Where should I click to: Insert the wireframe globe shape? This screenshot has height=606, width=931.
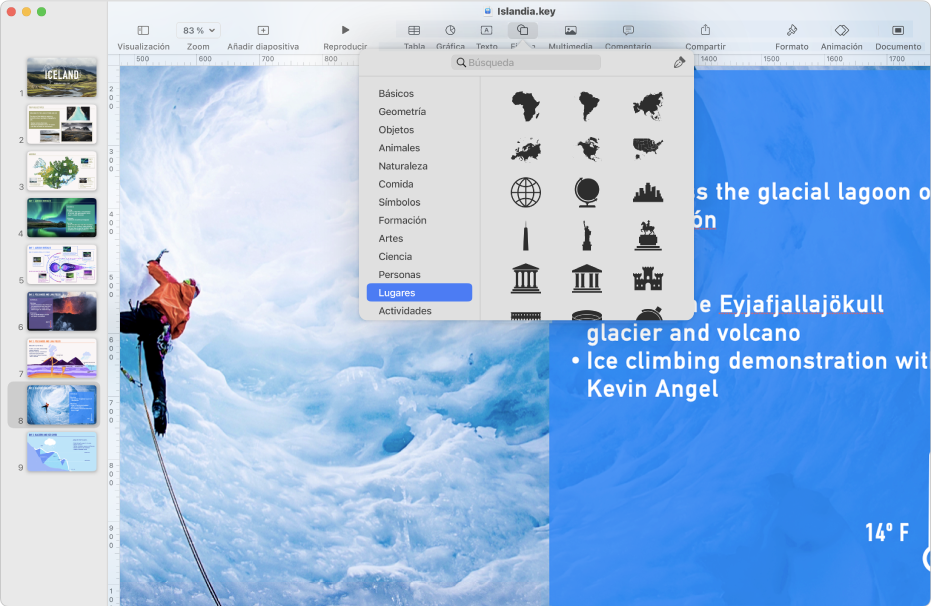(526, 192)
